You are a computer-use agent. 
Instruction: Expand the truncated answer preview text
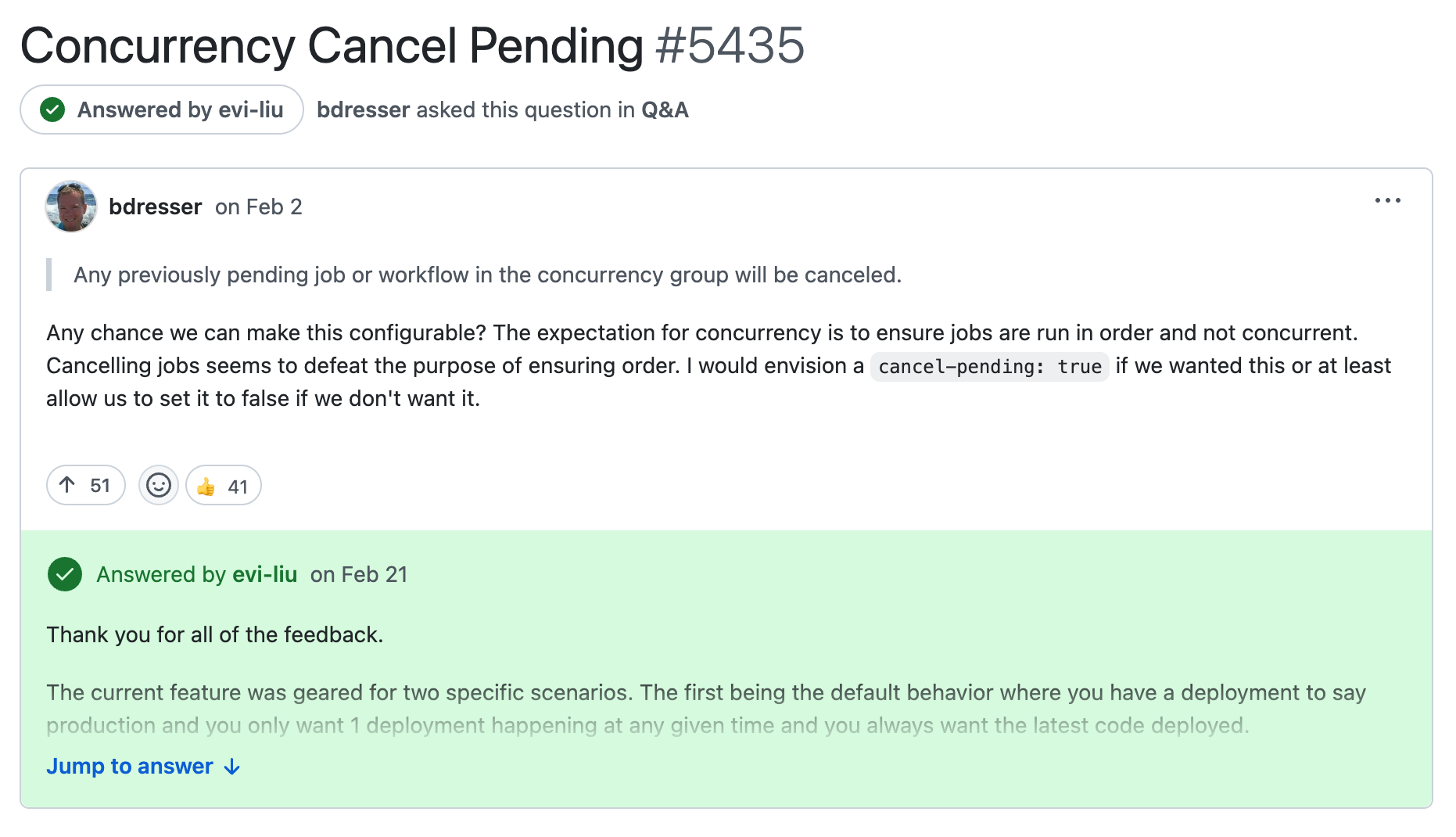129,766
